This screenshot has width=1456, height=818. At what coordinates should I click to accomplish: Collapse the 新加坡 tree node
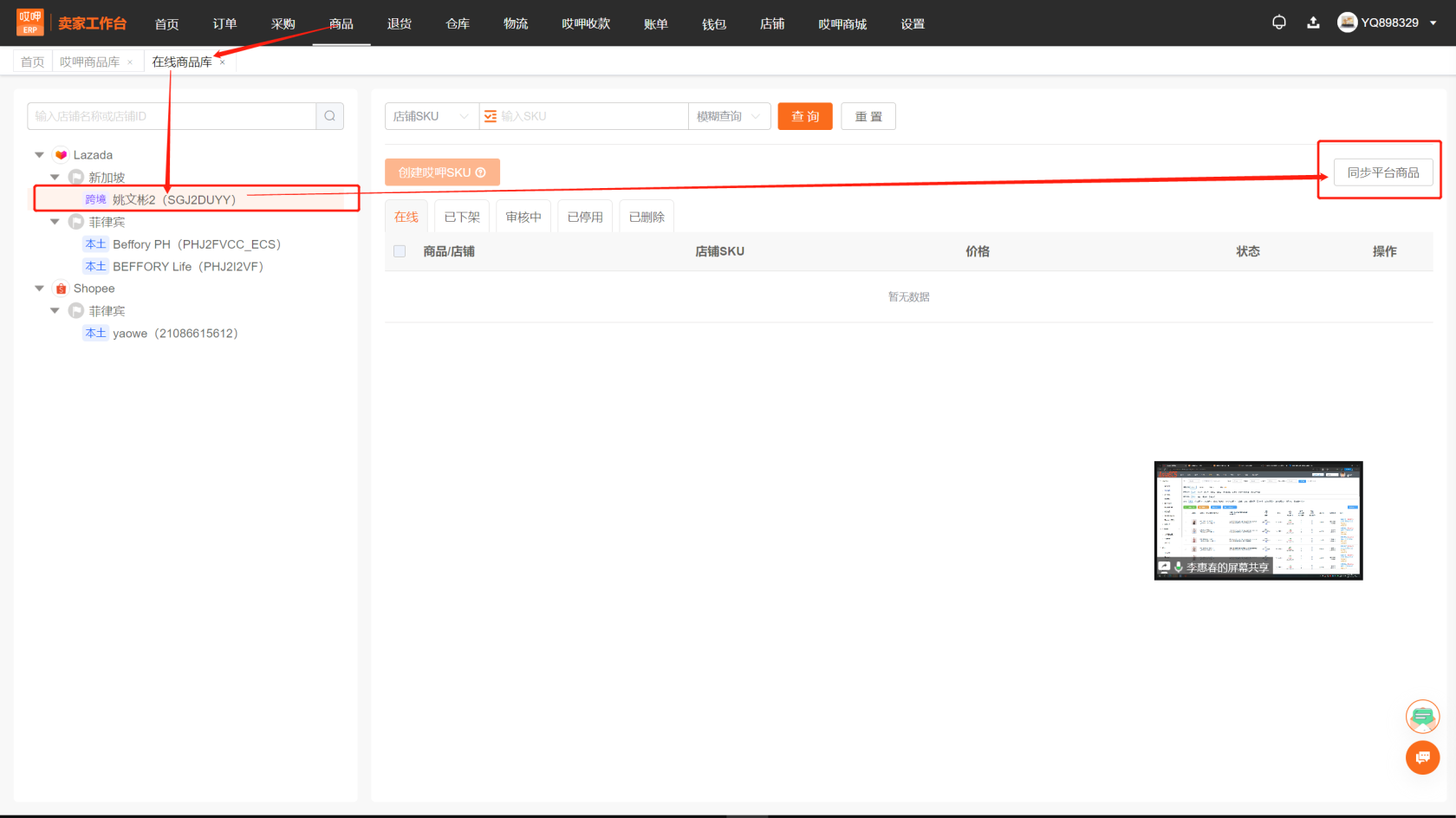pyautogui.click(x=55, y=178)
